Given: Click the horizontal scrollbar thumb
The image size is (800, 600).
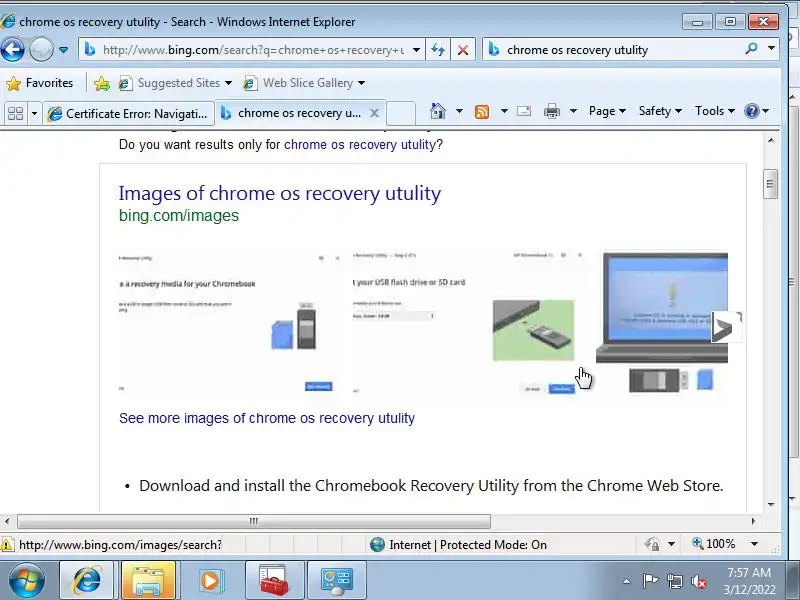Looking at the screenshot, I should [254, 521].
